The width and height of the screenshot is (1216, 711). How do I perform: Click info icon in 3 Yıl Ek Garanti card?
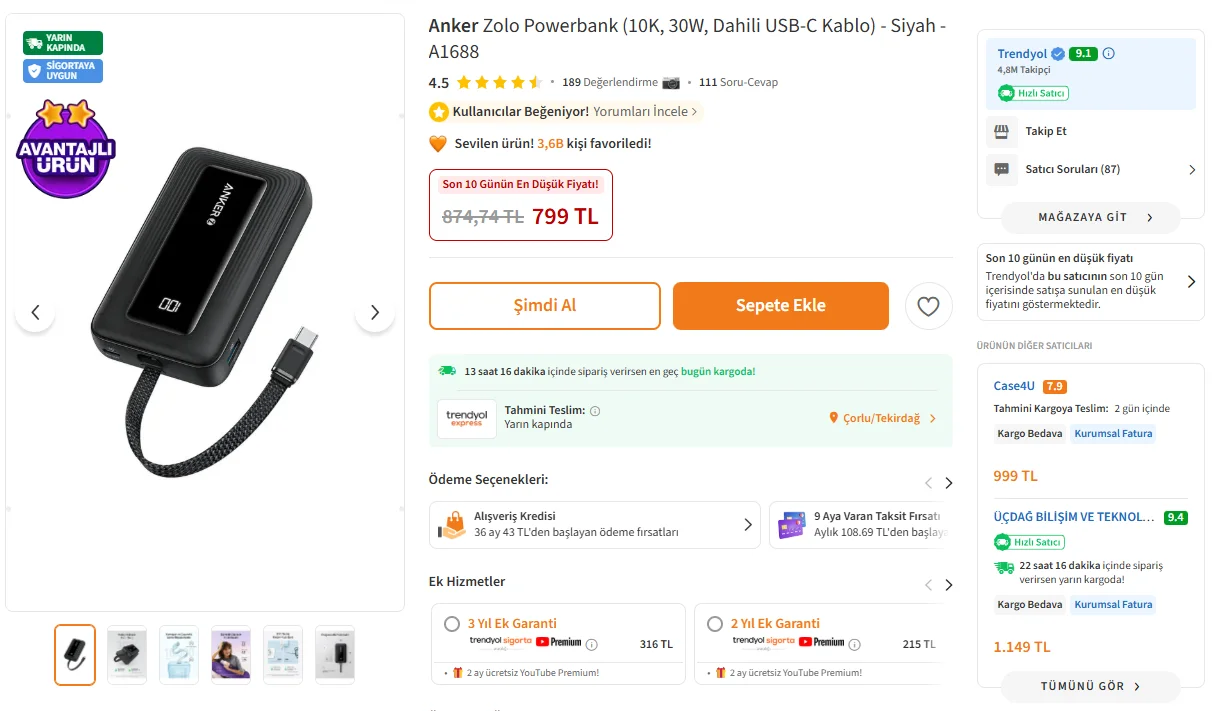point(591,644)
